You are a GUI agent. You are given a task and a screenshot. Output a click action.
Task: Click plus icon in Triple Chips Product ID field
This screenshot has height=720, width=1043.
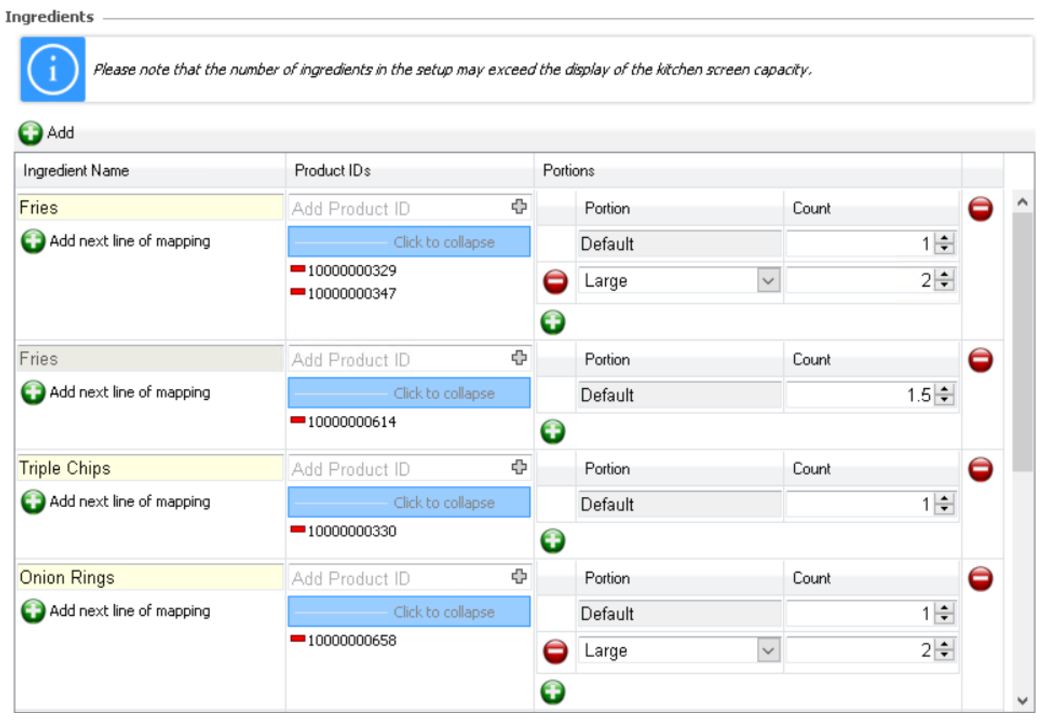point(518,467)
